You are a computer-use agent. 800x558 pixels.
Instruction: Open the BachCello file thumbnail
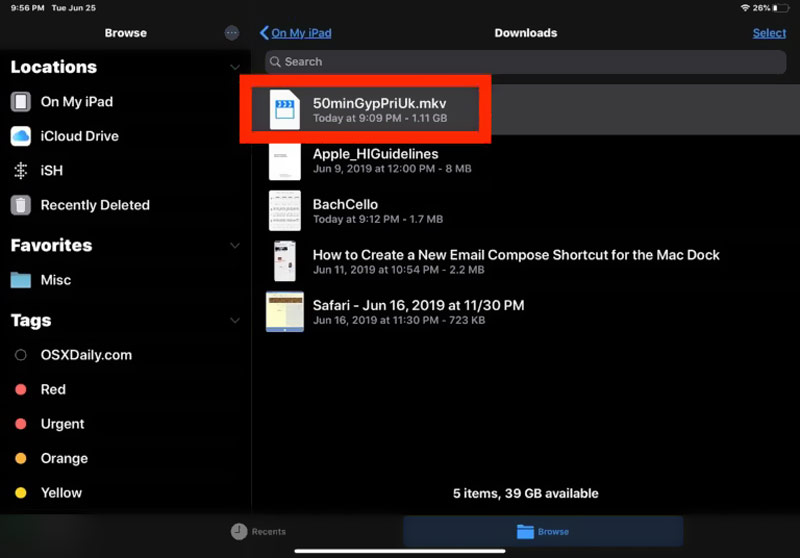[284, 211]
